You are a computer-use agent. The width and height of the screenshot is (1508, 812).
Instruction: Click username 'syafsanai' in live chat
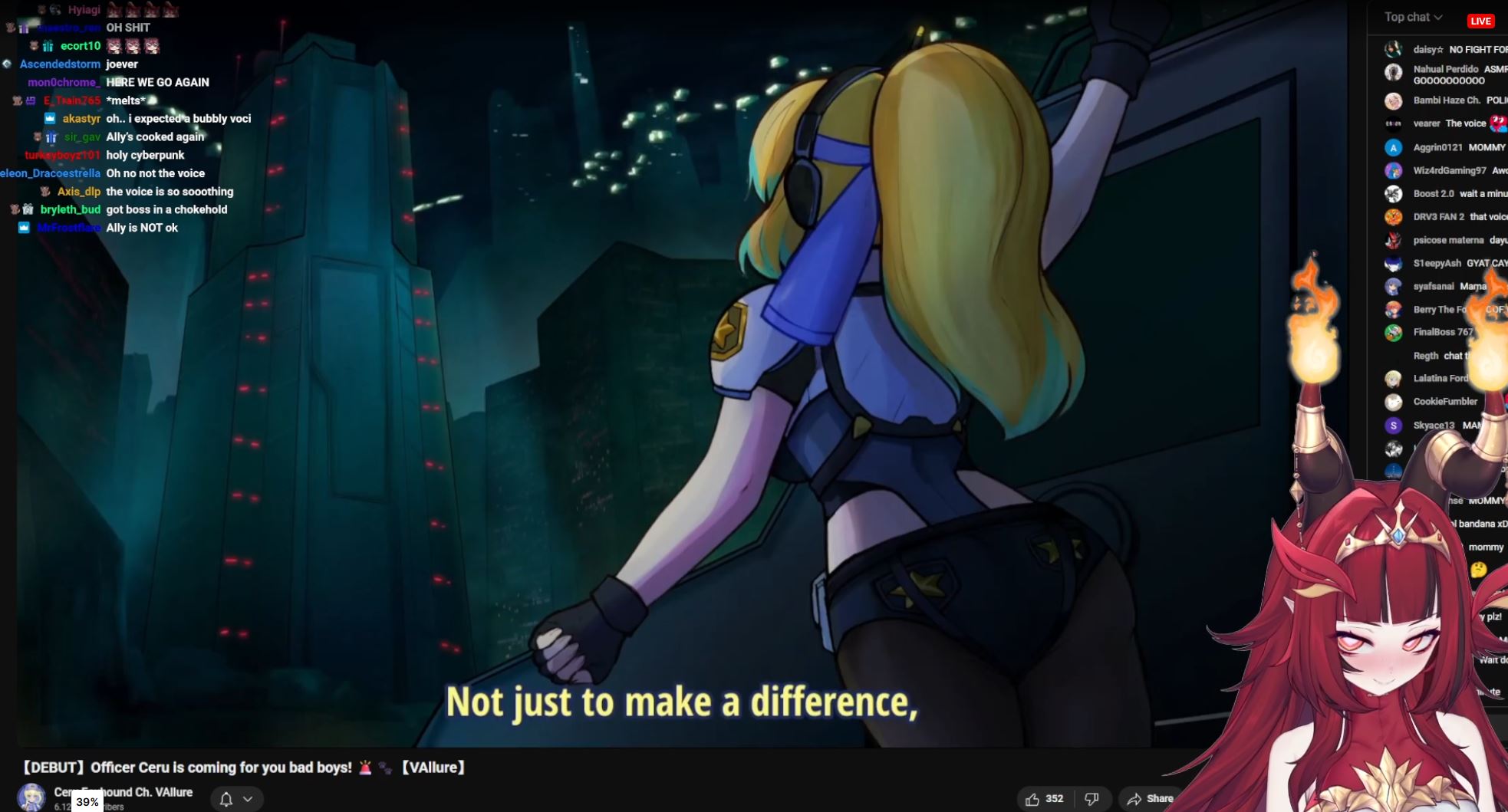click(1434, 286)
